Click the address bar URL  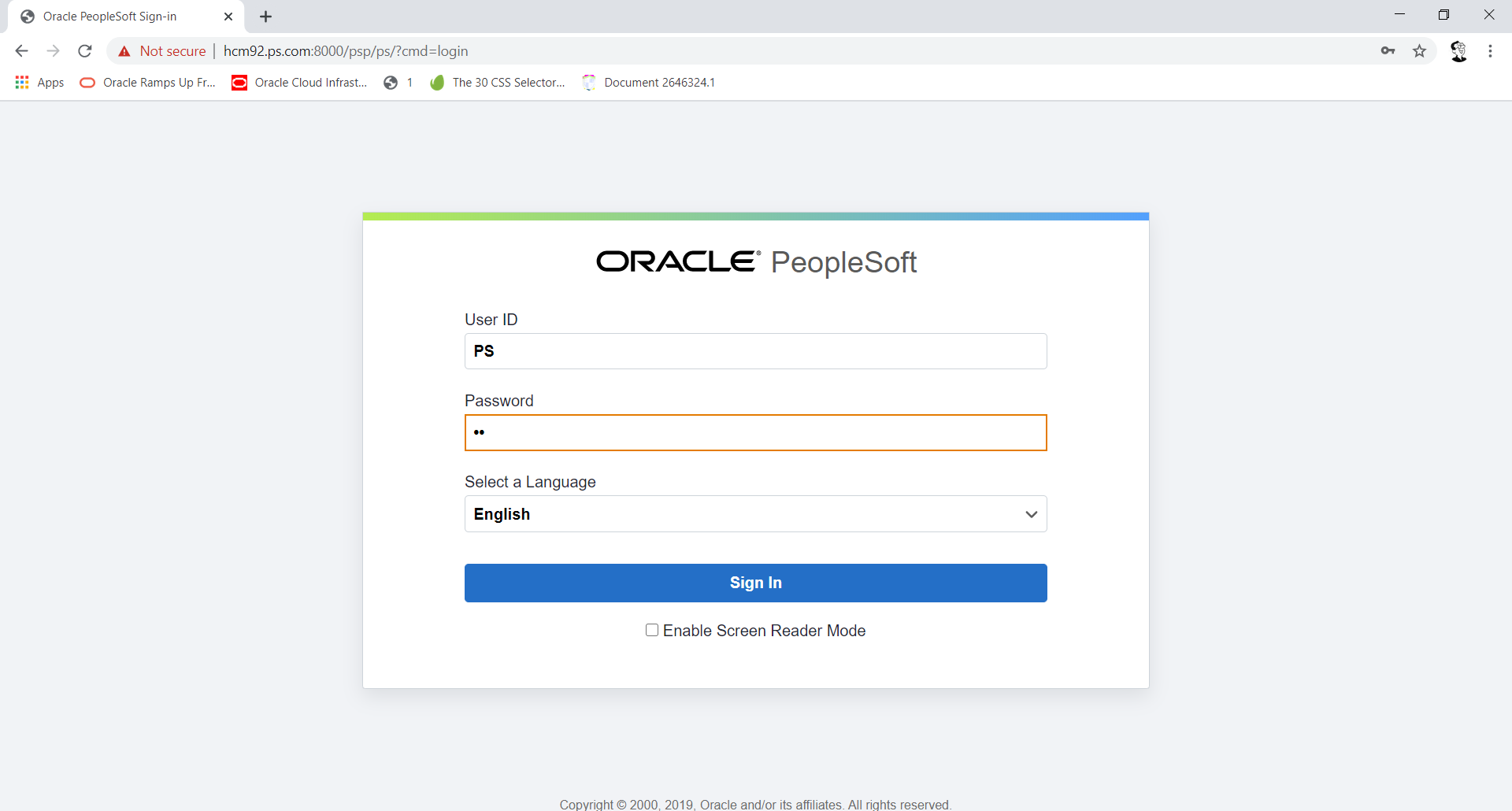(x=346, y=51)
